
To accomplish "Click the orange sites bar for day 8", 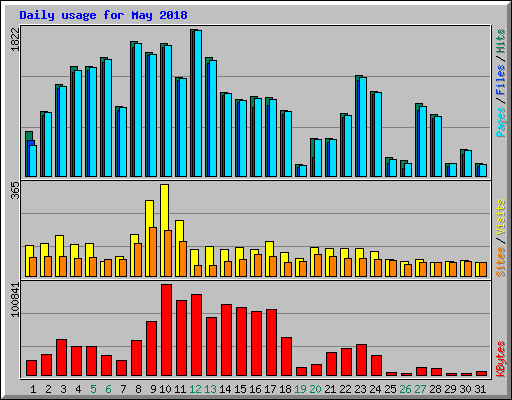I will (138, 260).
